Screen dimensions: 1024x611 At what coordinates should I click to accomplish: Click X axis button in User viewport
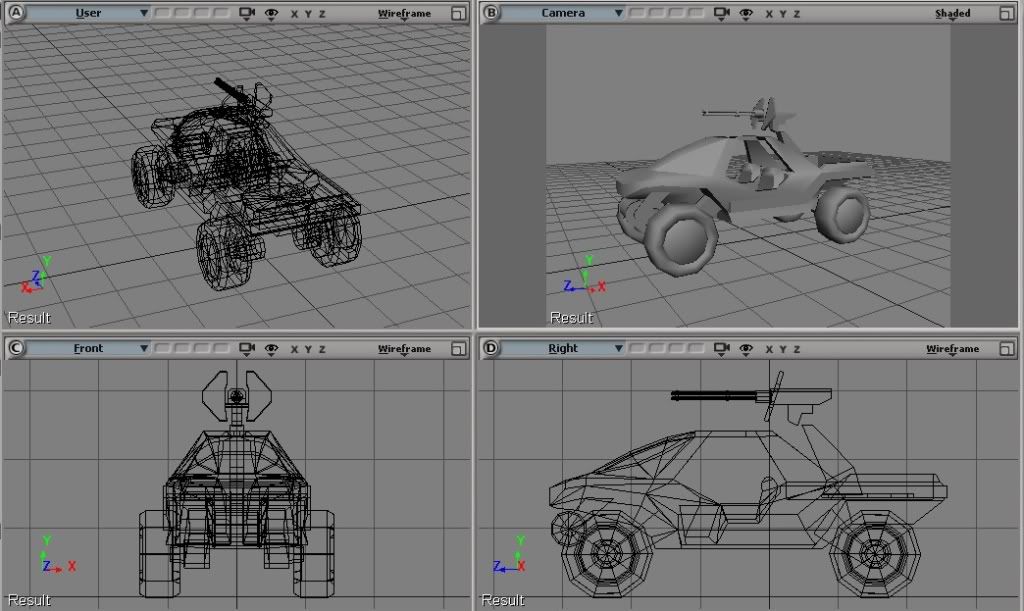(x=295, y=14)
